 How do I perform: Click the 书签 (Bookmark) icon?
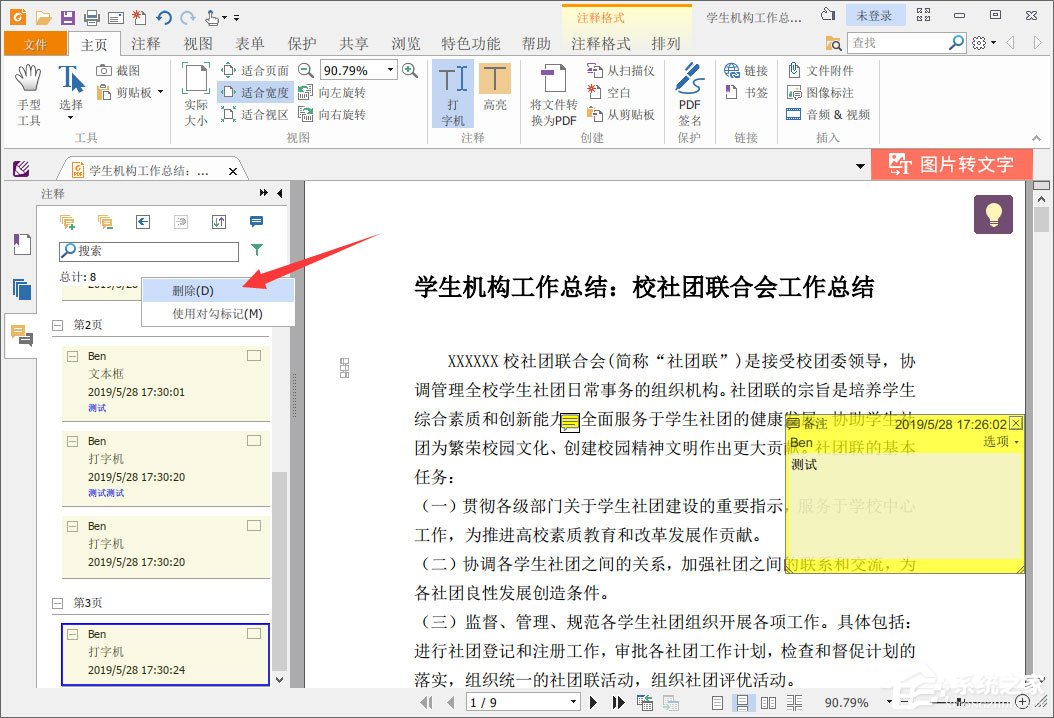point(745,90)
